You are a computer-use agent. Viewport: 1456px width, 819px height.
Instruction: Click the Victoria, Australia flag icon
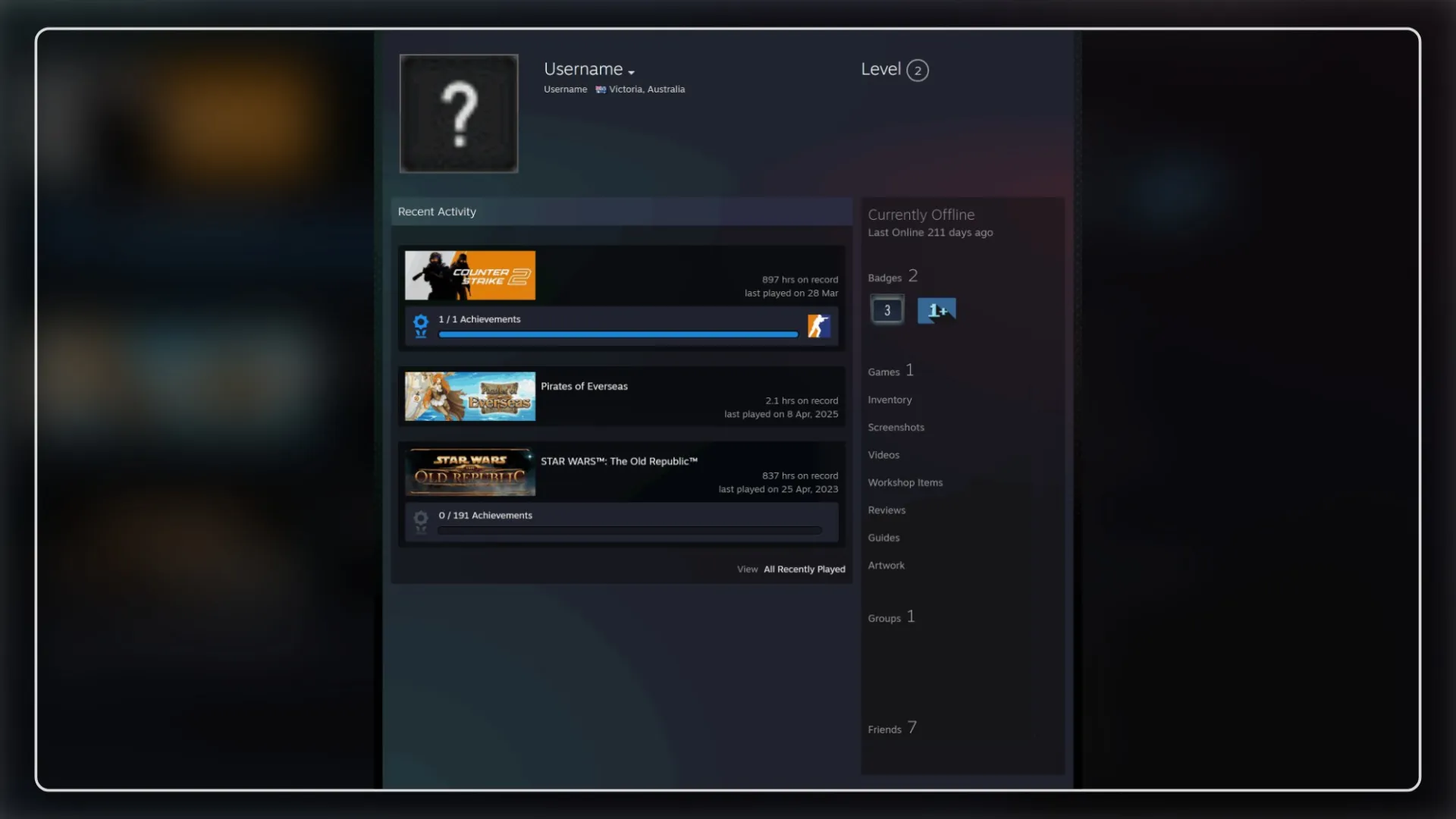(601, 89)
